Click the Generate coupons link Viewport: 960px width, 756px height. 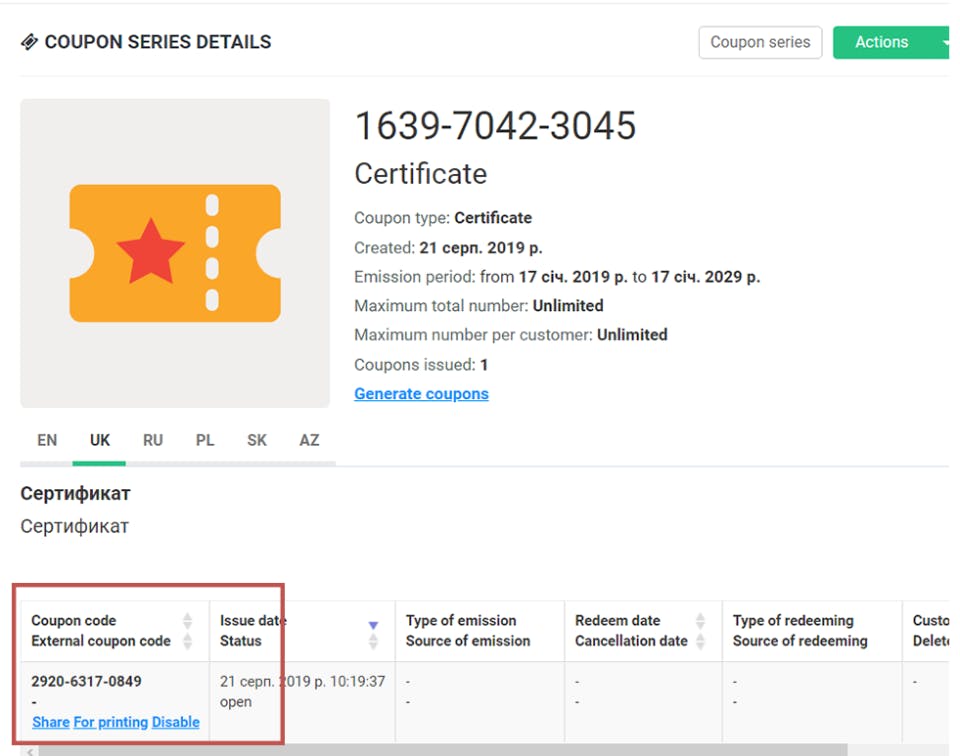pyautogui.click(x=421, y=394)
